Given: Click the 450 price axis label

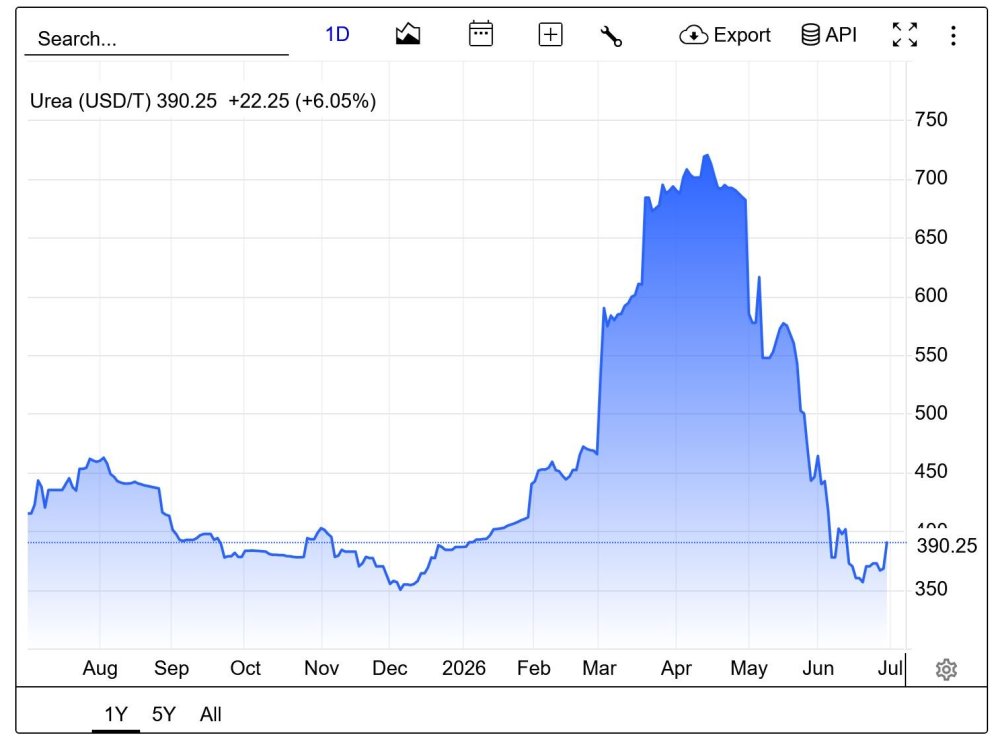Looking at the screenshot, I should (x=930, y=471).
